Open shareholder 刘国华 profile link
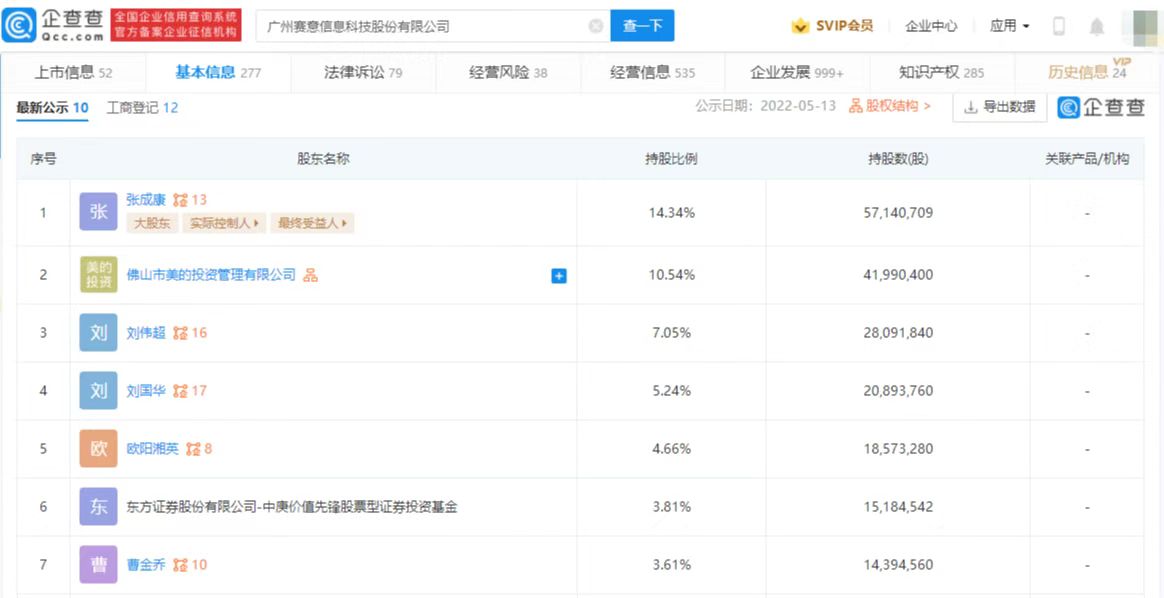Viewport: 1164px width, 598px height. [147, 391]
